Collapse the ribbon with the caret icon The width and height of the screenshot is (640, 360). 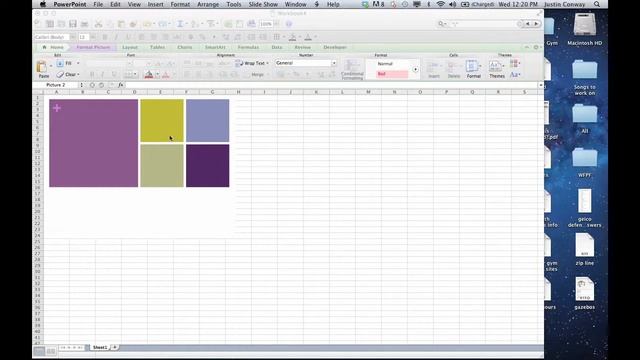[x=527, y=47]
